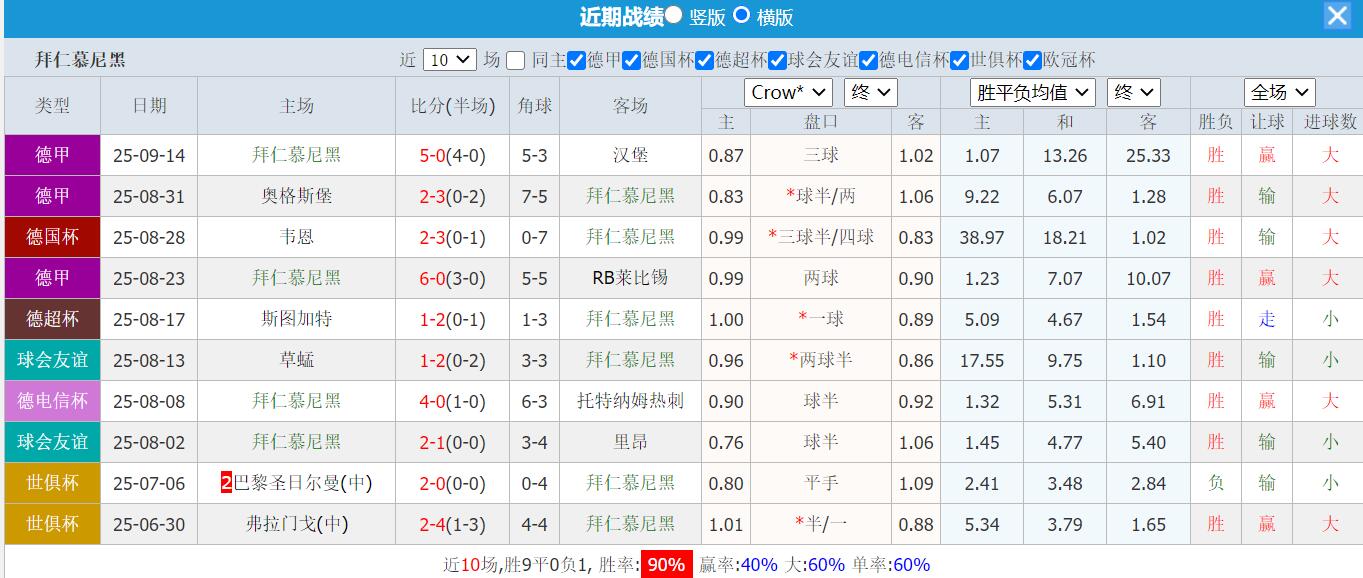Uncheck the 德甲 league filter

(x=577, y=60)
